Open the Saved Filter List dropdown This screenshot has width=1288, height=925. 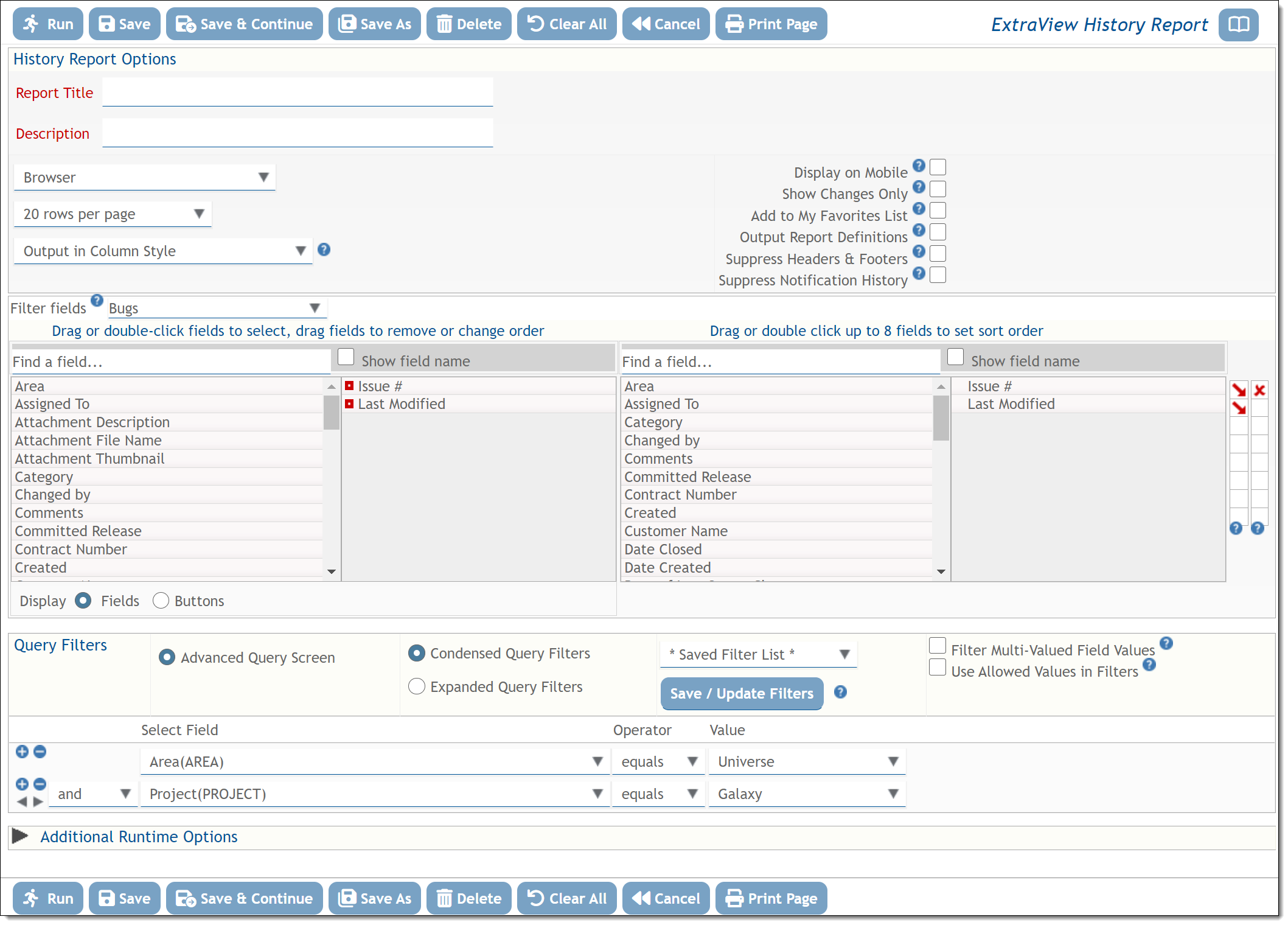tap(759, 655)
